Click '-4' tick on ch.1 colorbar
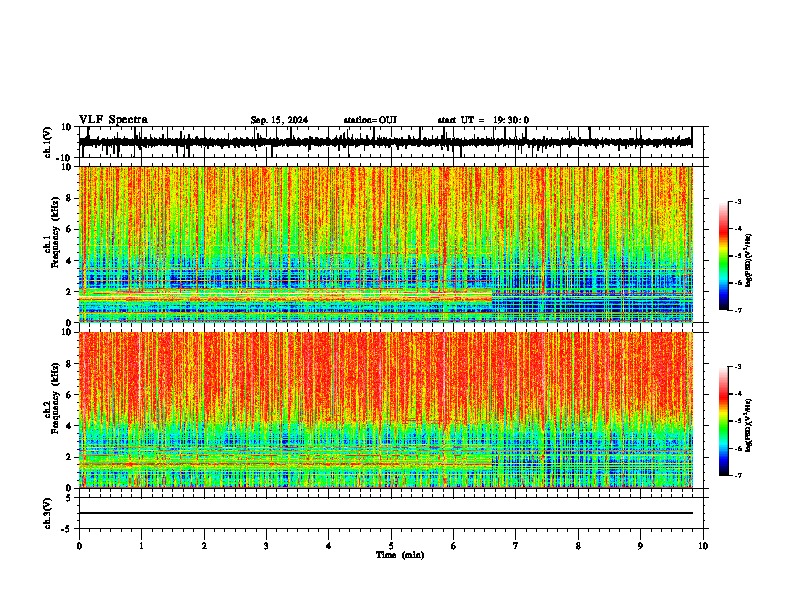Viewport: 792px width, 612px height. coord(737,229)
